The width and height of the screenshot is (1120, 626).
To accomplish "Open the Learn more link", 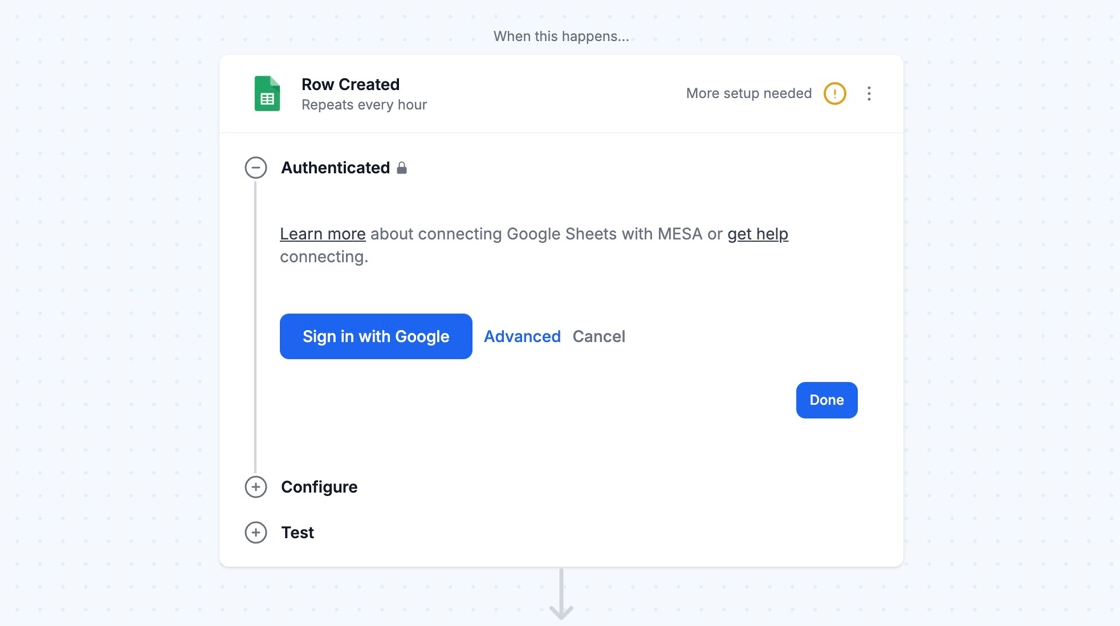I will [322, 234].
